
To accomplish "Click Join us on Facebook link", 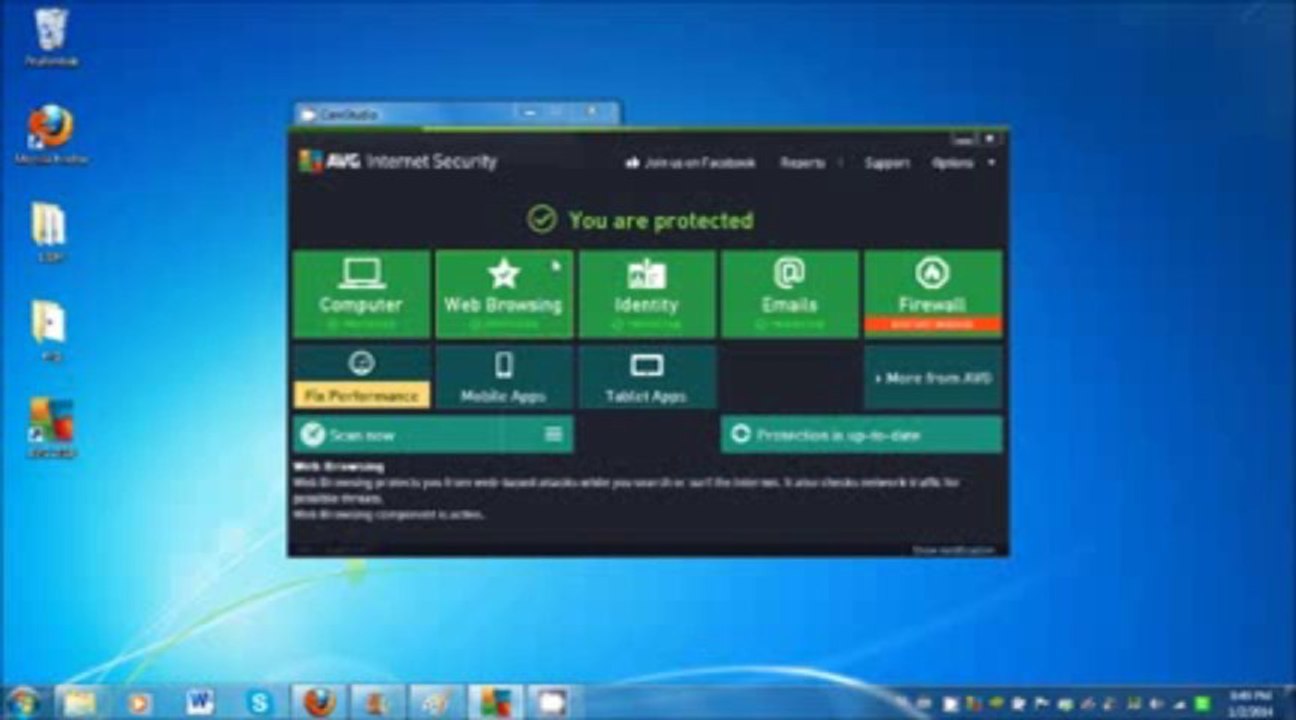I will coord(690,163).
